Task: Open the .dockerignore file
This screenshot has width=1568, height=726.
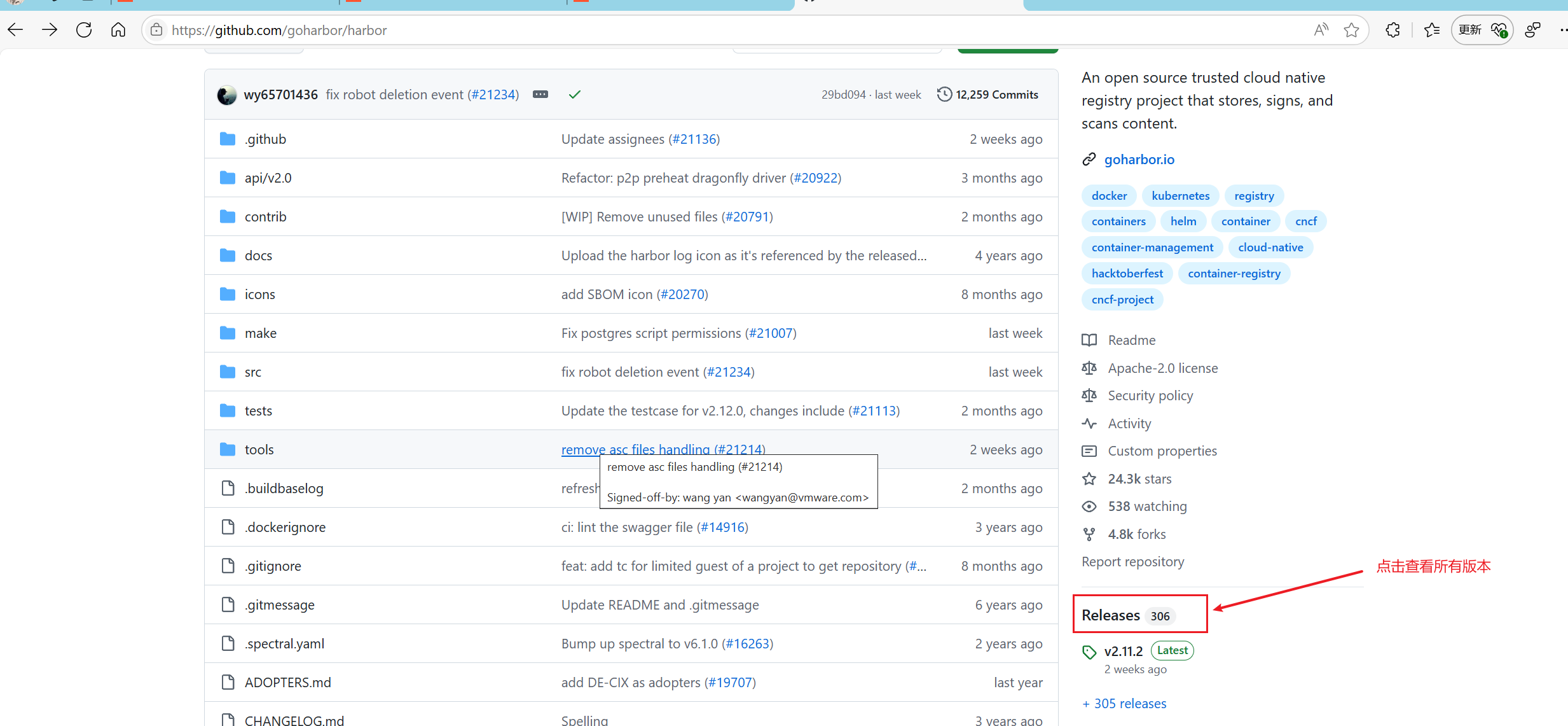Action: [285, 527]
